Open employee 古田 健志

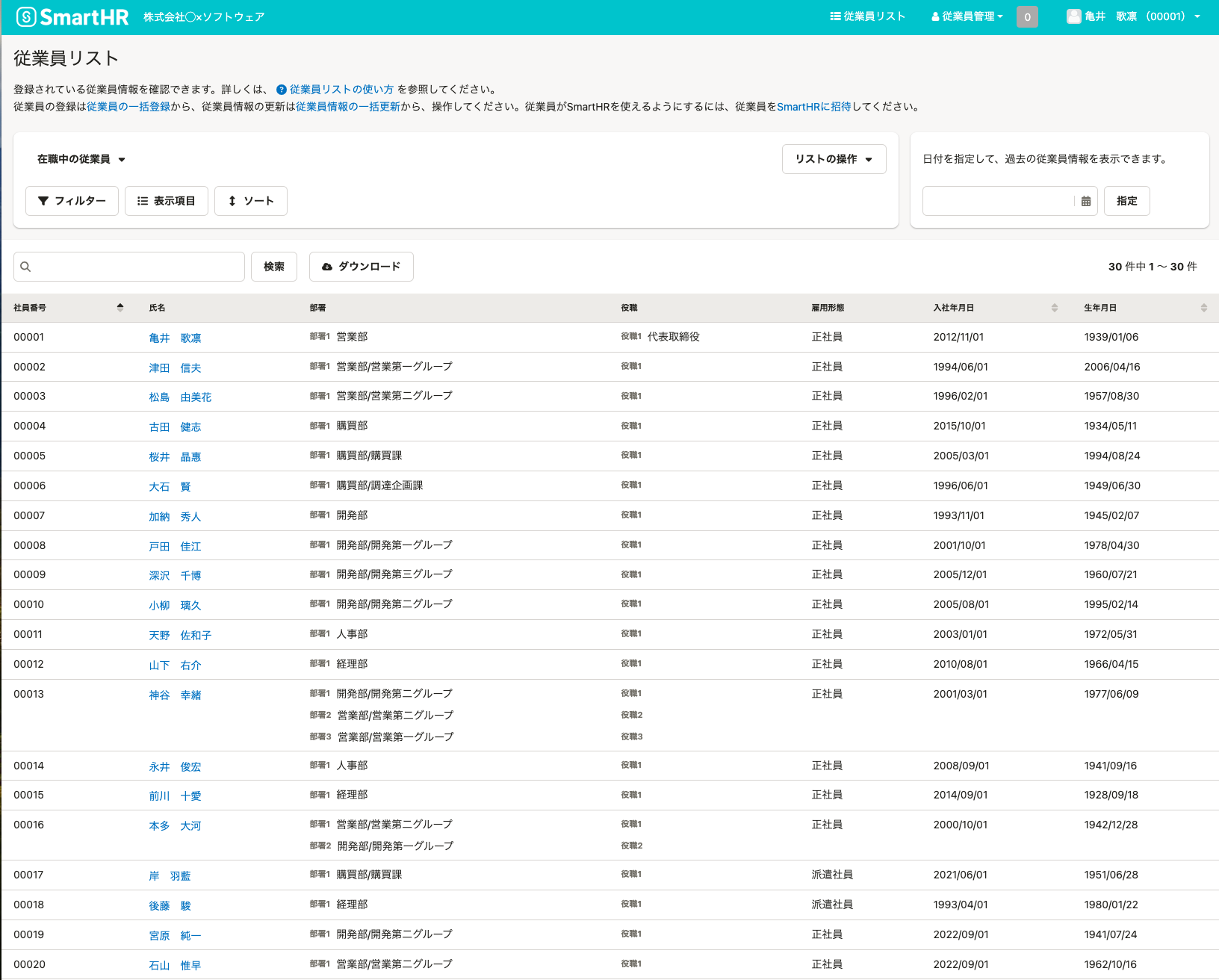(175, 427)
